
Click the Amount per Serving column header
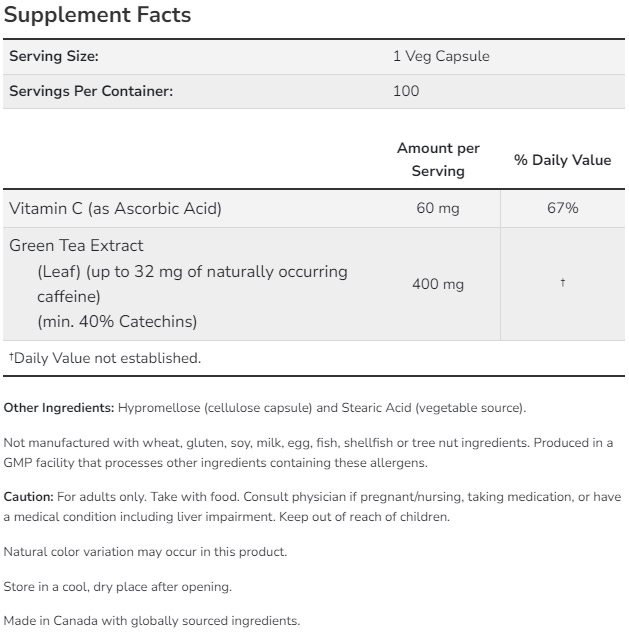pyautogui.click(x=438, y=159)
